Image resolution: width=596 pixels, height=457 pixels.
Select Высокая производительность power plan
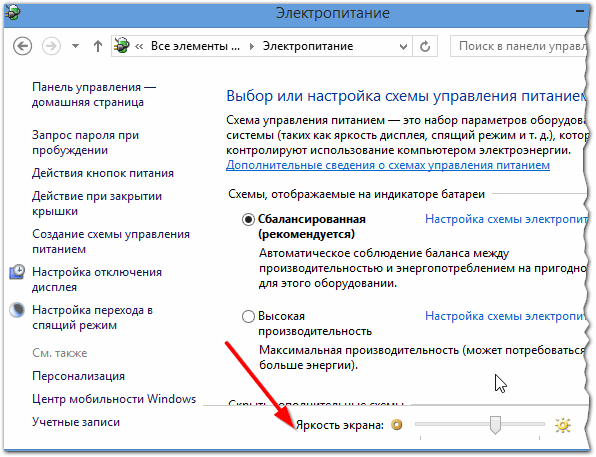coord(248,316)
